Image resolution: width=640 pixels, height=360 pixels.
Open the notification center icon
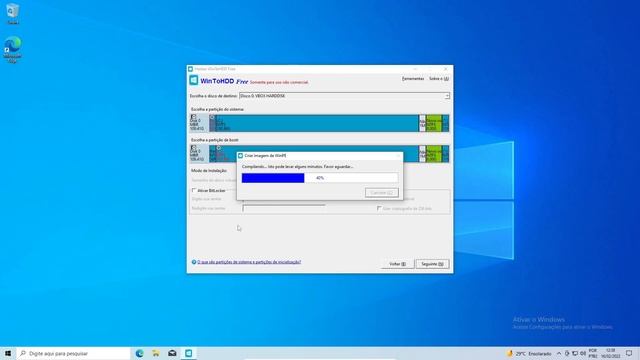point(629,353)
